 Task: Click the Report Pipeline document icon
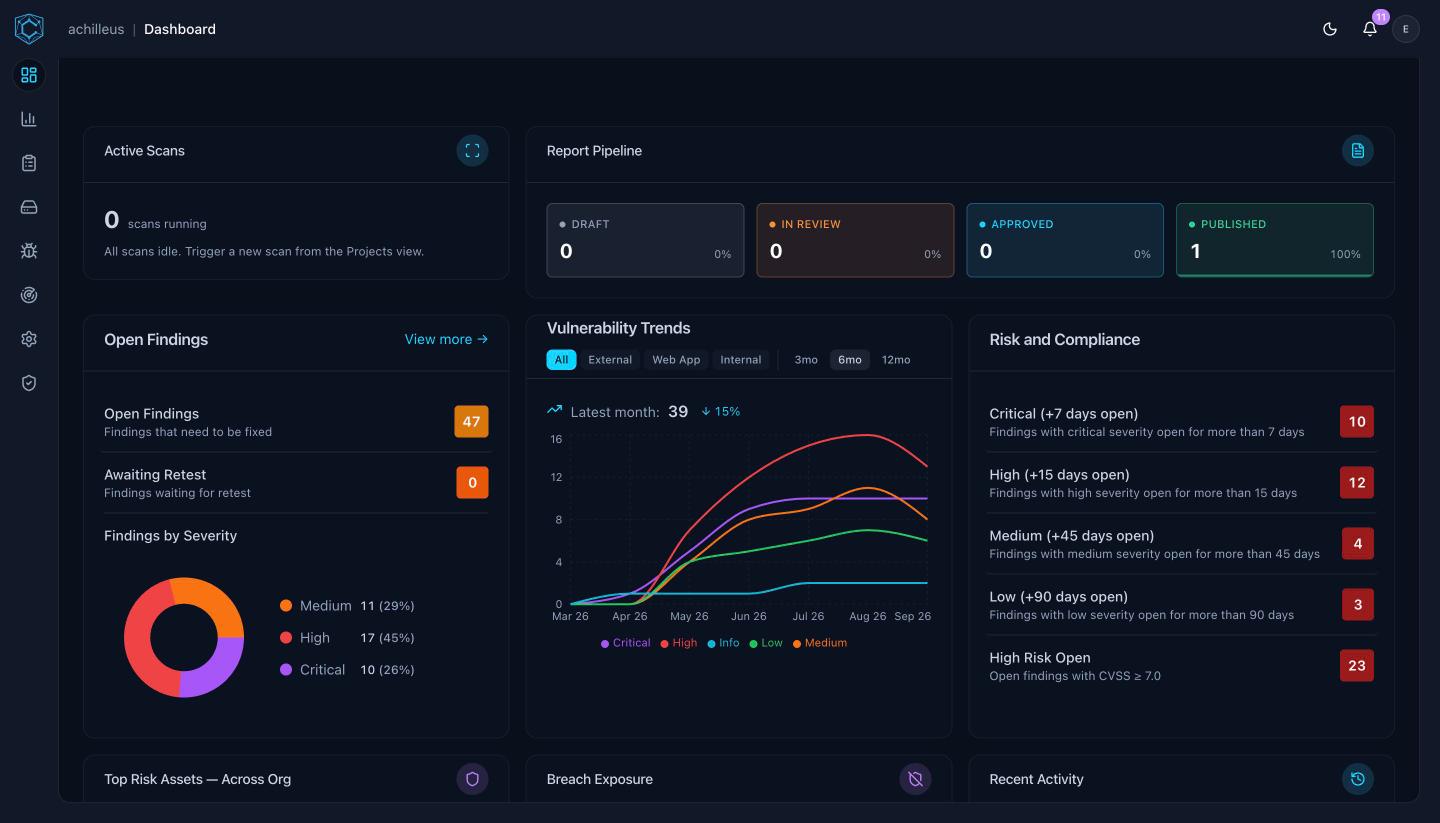click(1358, 151)
